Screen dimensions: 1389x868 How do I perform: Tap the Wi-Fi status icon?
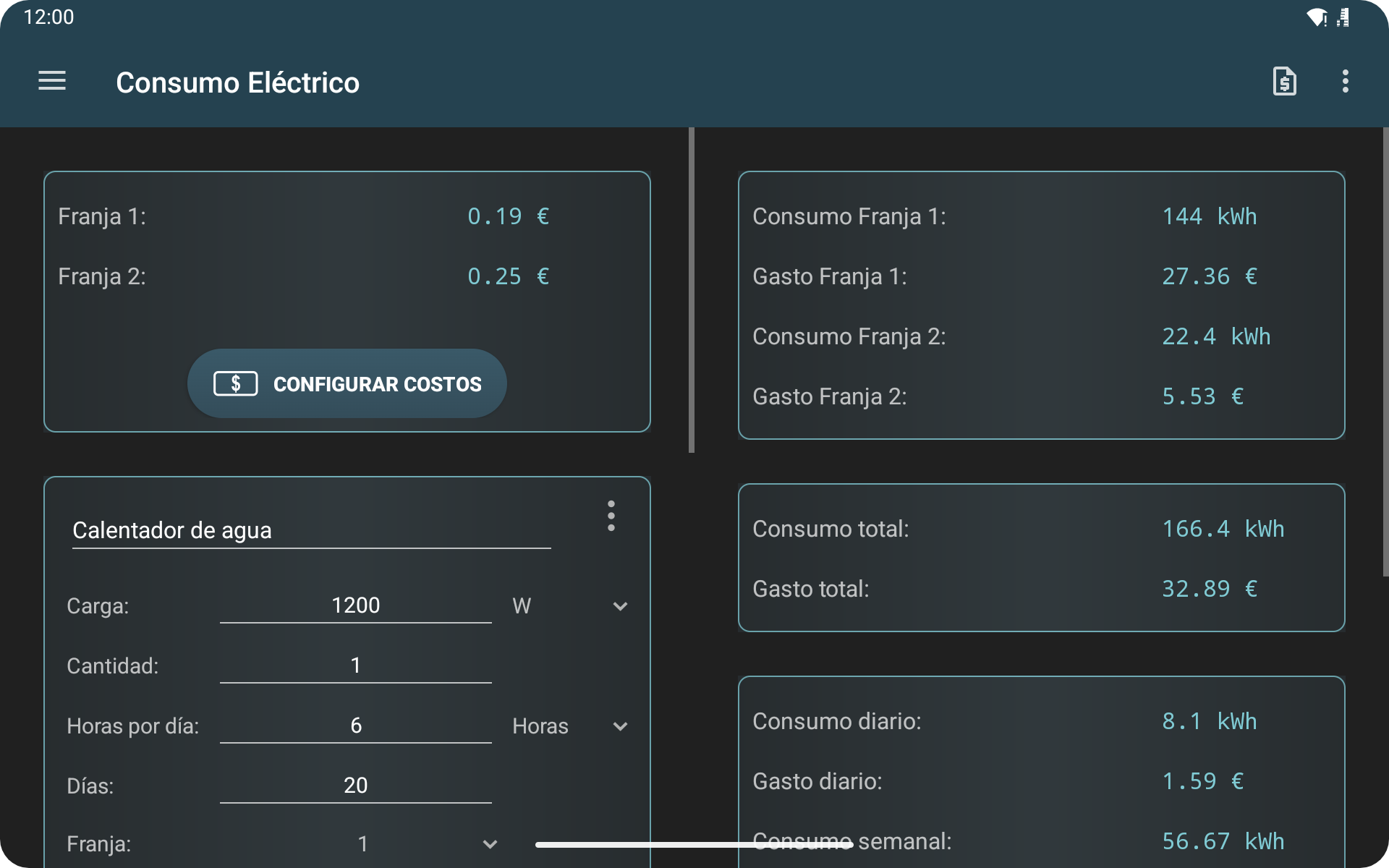pyautogui.click(x=1317, y=17)
